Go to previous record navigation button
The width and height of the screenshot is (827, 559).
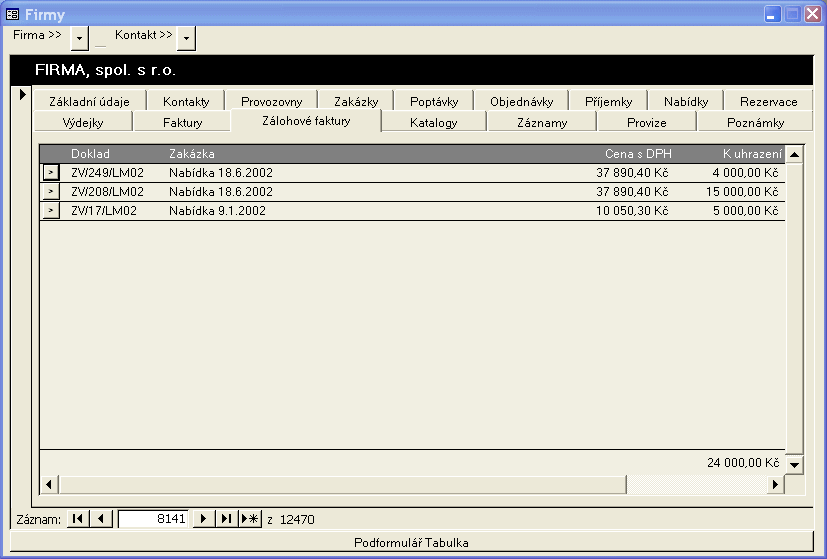tap(100, 519)
